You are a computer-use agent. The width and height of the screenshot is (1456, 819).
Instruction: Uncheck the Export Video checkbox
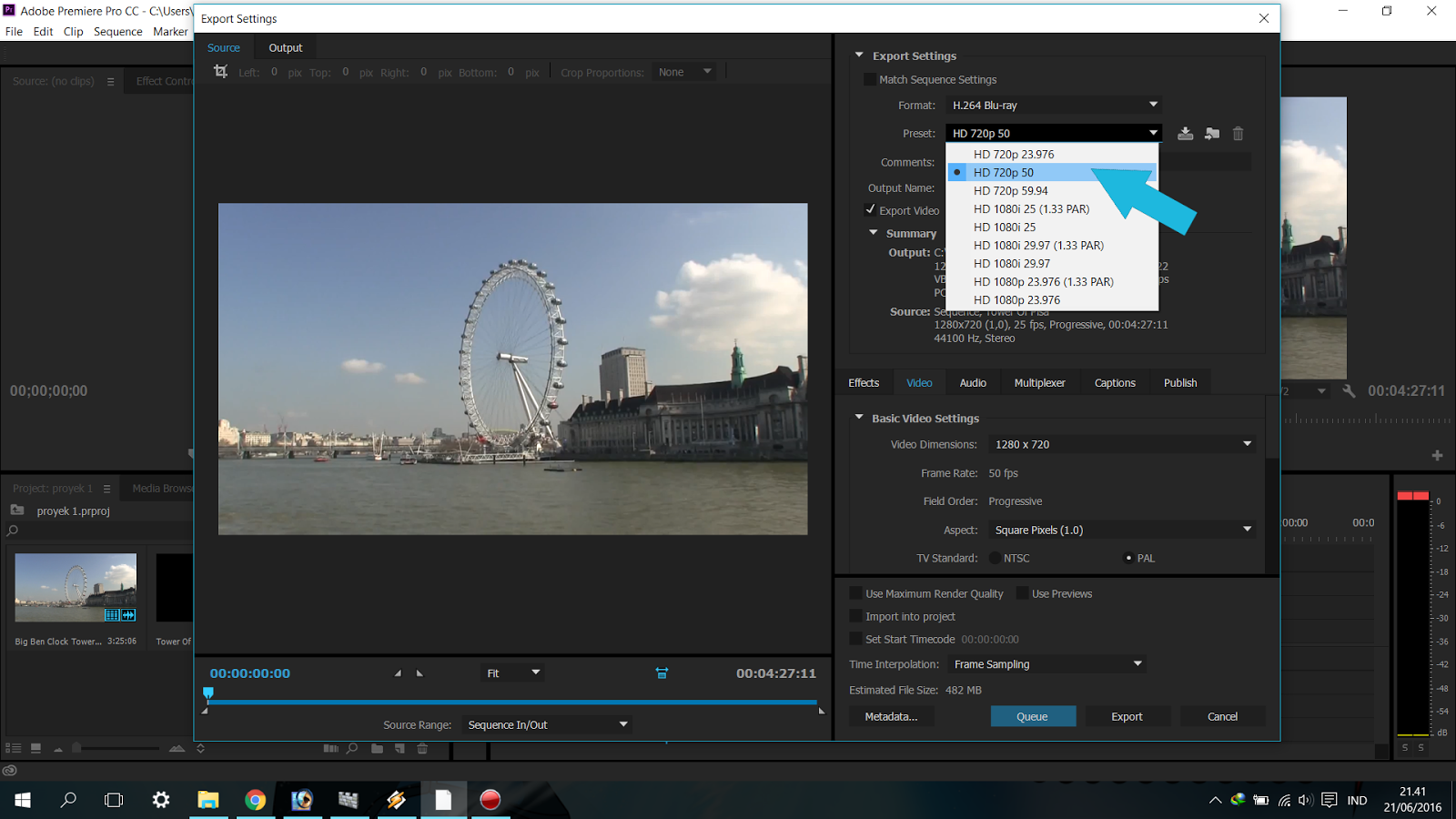point(869,210)
